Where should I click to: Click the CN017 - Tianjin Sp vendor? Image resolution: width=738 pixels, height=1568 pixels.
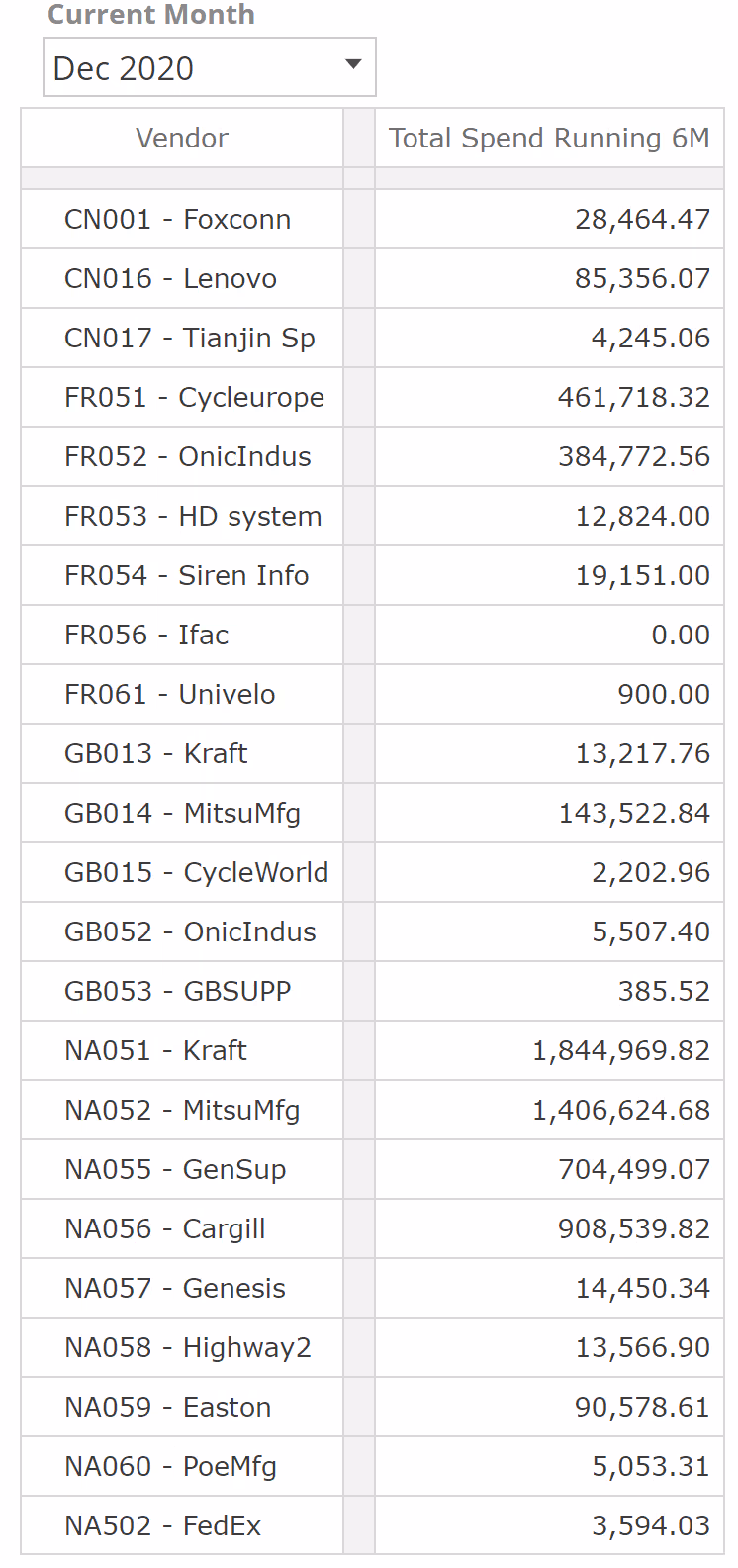pos(190,339)
